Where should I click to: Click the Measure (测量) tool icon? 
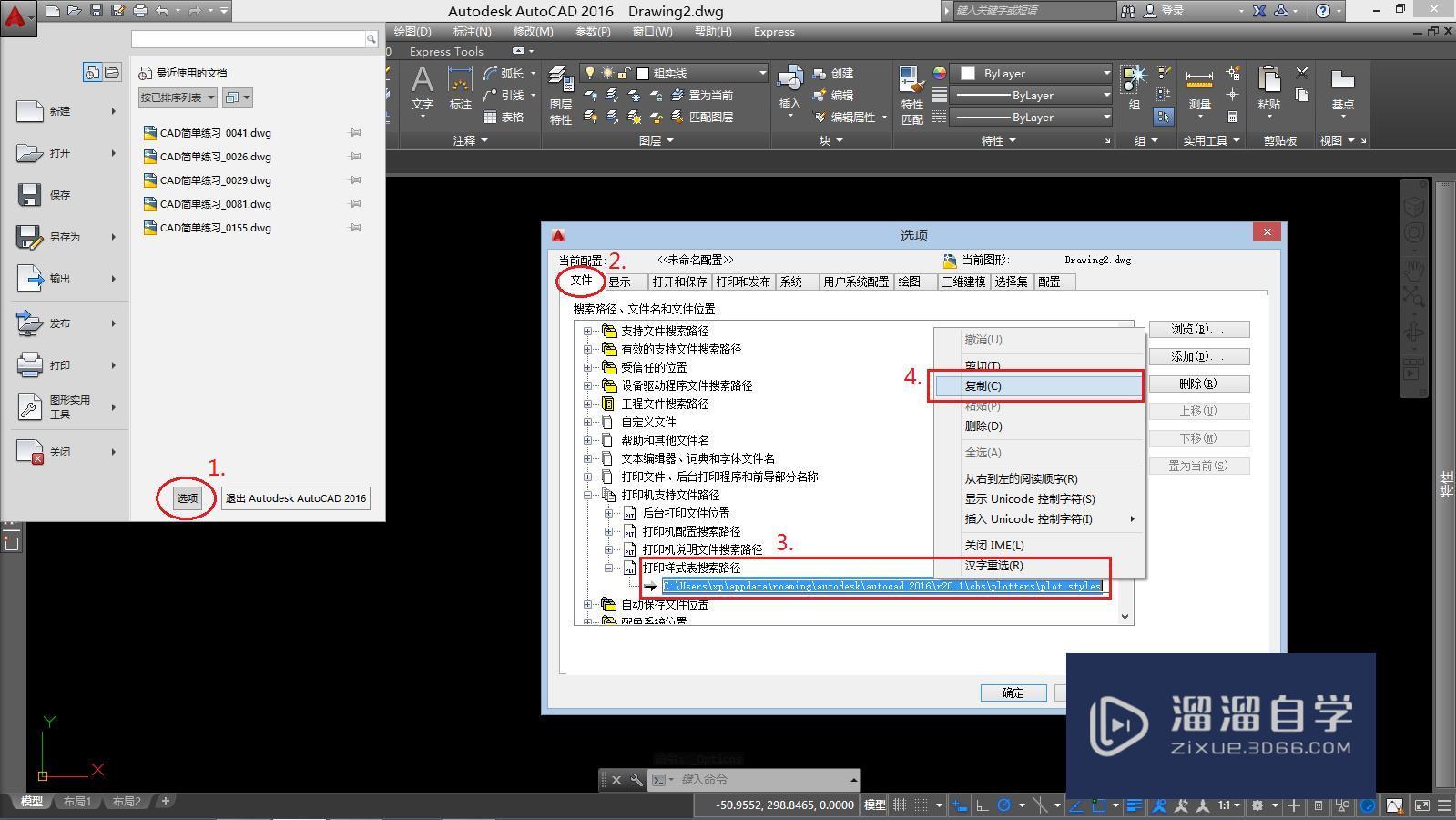[x=1199, y=80]
